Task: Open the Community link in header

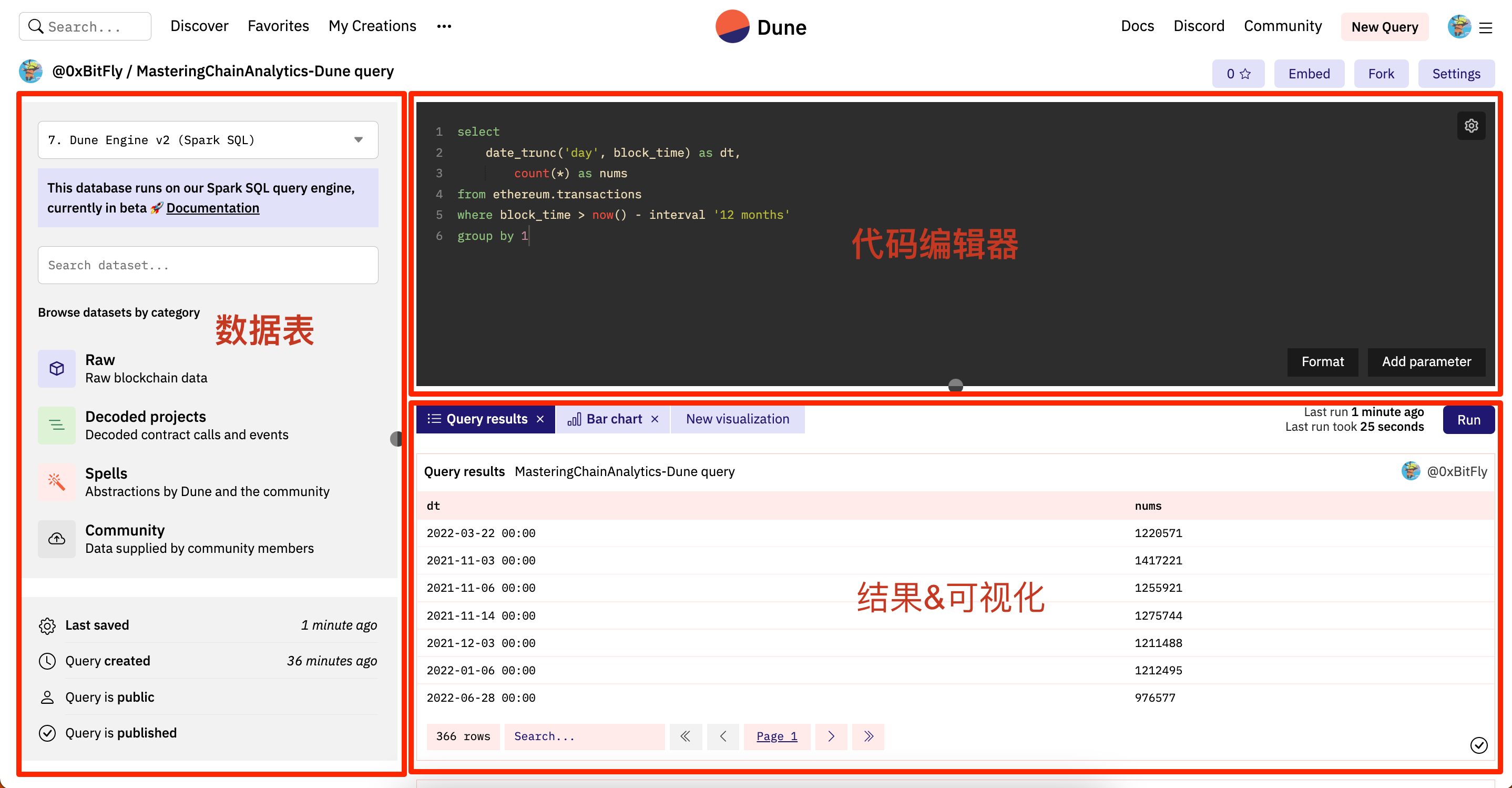Action: pyautogui.click(x=1283, y=26)
